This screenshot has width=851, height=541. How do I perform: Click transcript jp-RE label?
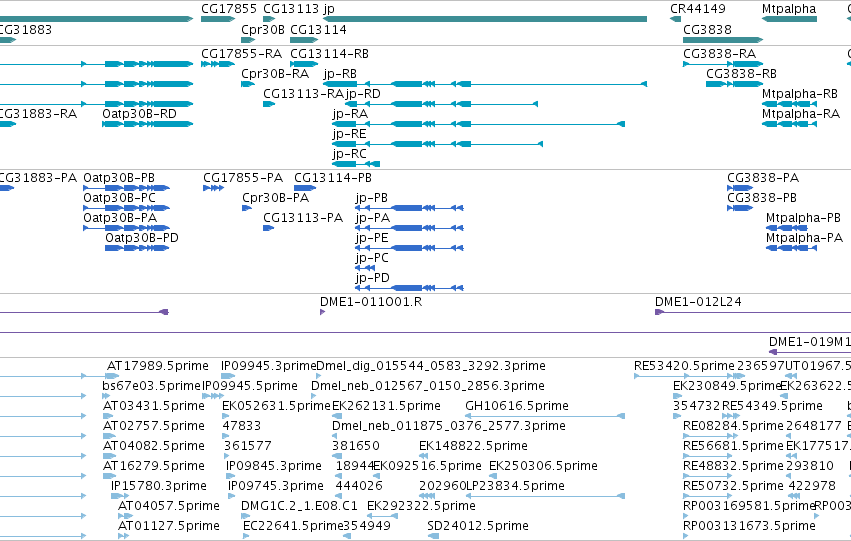(349, 134)
